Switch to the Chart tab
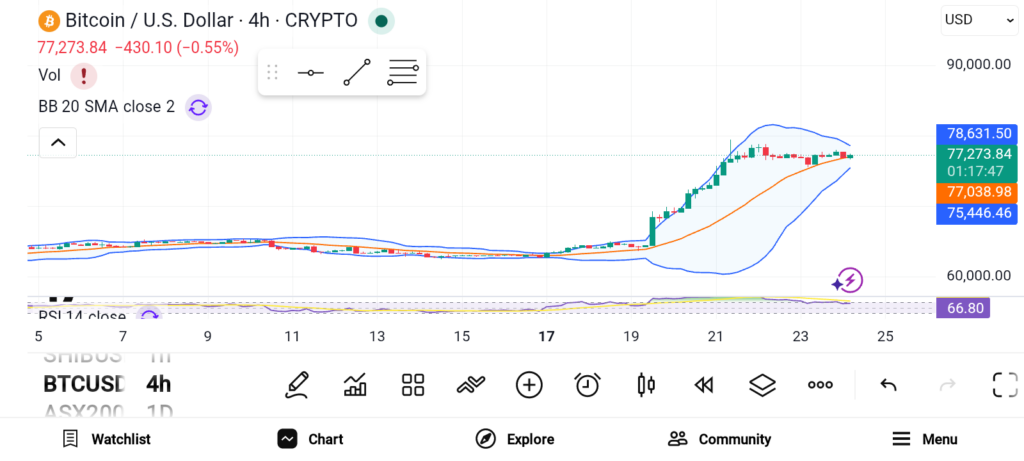The height and width of the screenshot is (461, 1024). (310, 439)
